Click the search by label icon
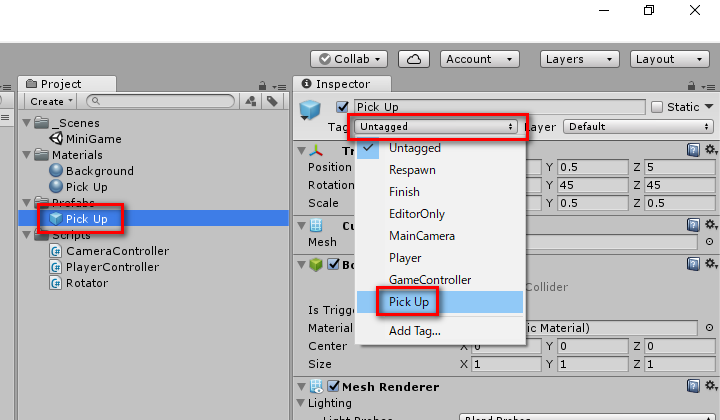The image size is (720, 420). [272, 101]
